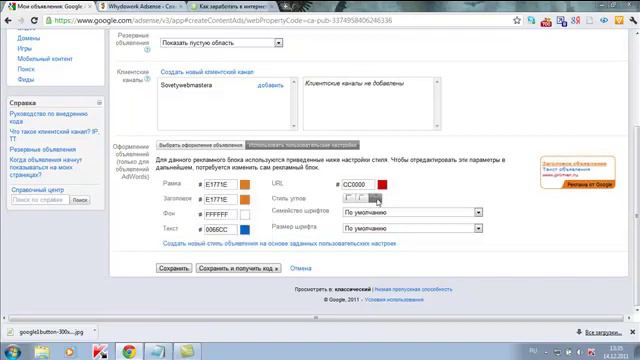Click the Отмена link

[x=300, y=268]
